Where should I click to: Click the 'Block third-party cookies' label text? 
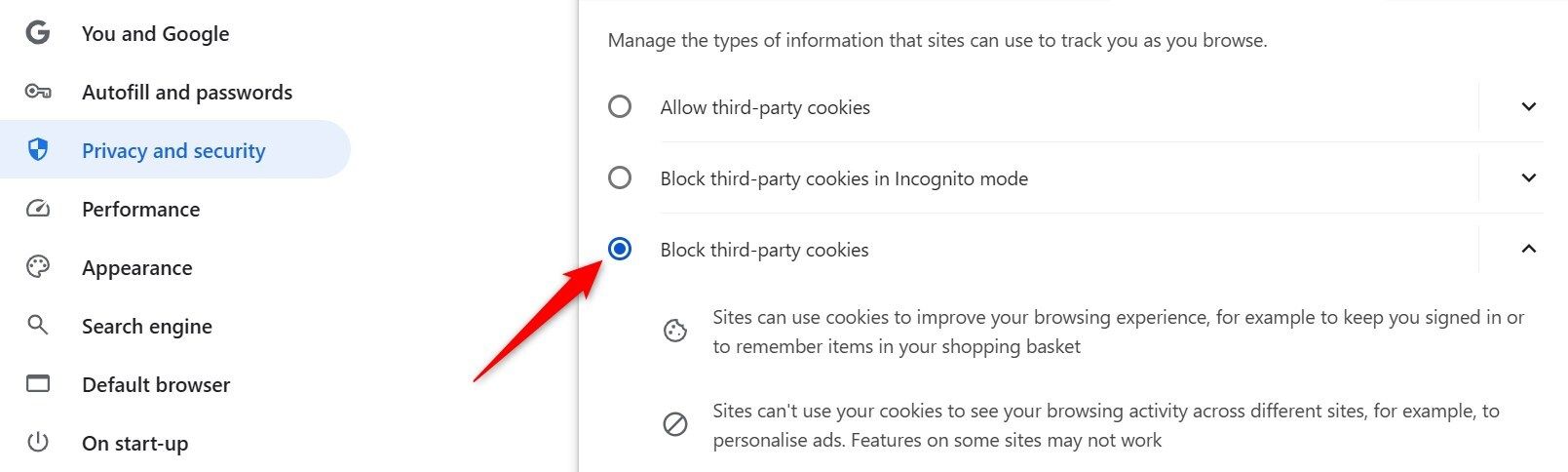[x=764, y=250]
